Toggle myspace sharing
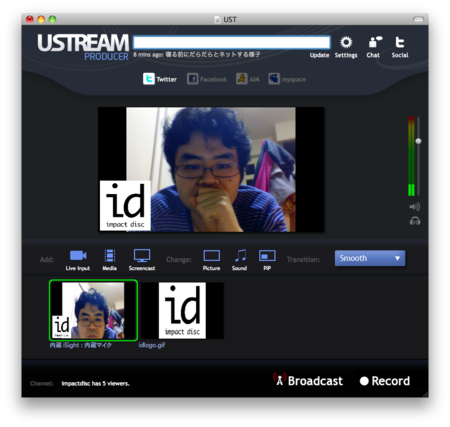 (x=287, y=79)
